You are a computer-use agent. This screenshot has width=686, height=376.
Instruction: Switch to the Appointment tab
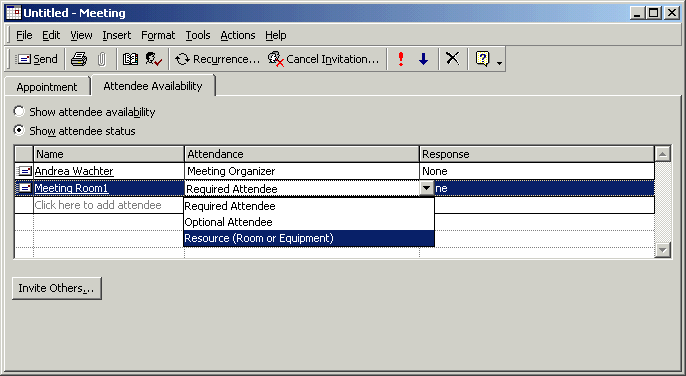(47, 87)
